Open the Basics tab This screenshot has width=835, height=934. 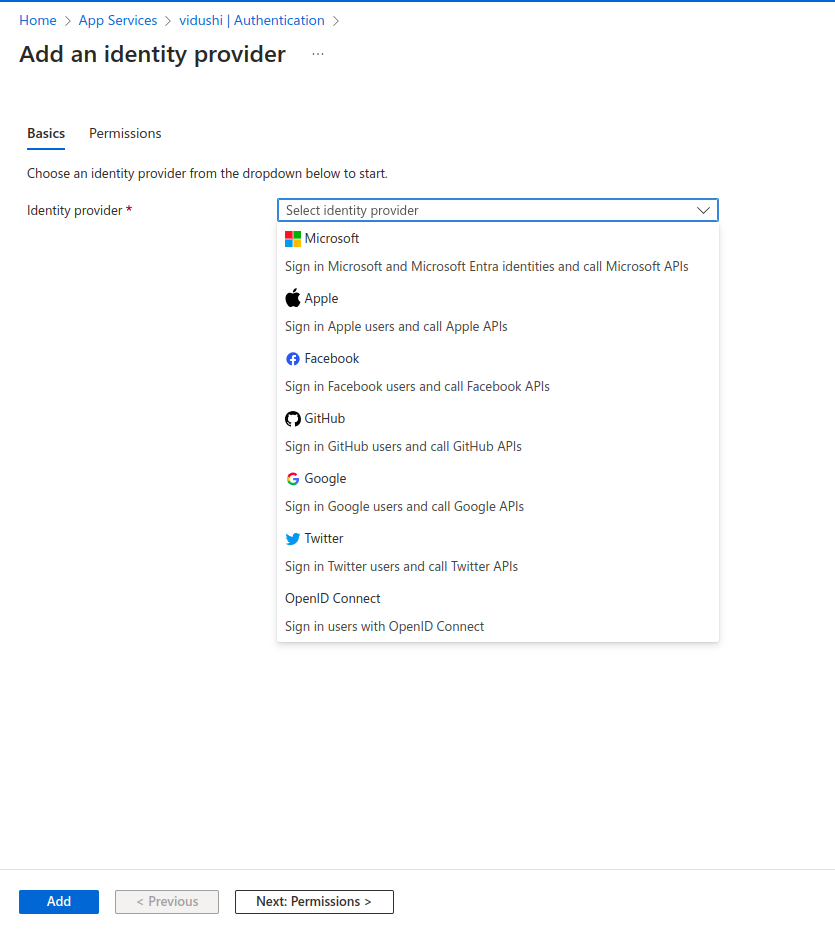click(46, 133)
